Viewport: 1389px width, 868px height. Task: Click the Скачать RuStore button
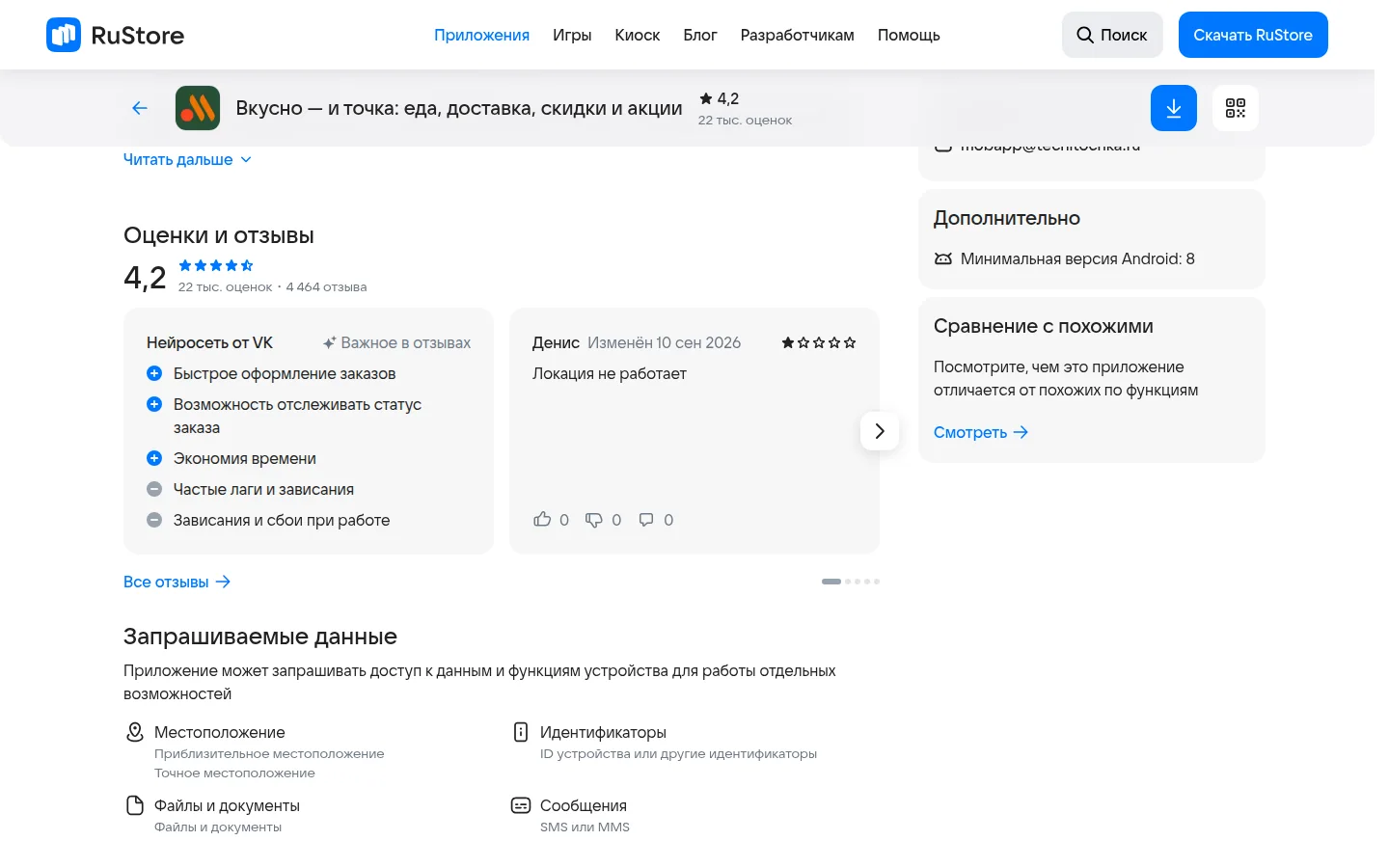[1253, 35]
